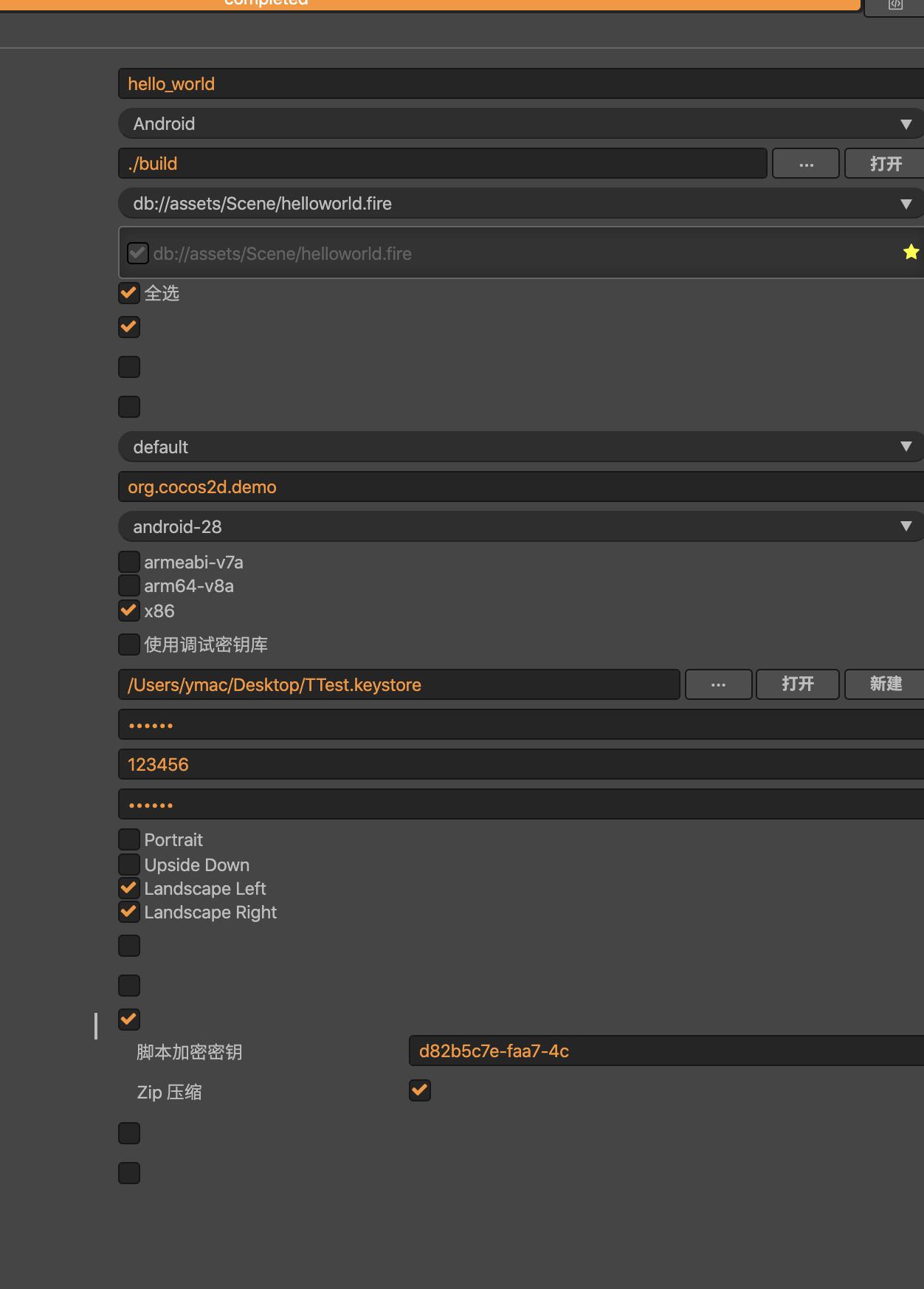Edit the hello_world game name field
This screenshot has width=924, height=1289.
(521, 83)
